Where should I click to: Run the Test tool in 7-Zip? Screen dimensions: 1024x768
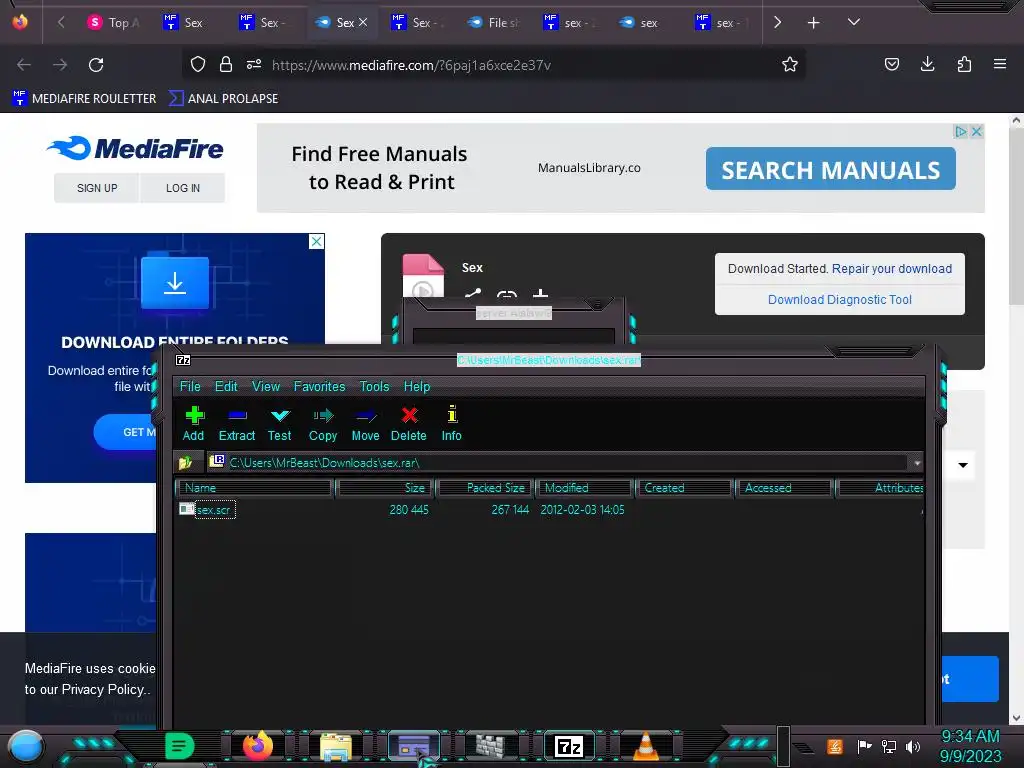click(280, 424)
